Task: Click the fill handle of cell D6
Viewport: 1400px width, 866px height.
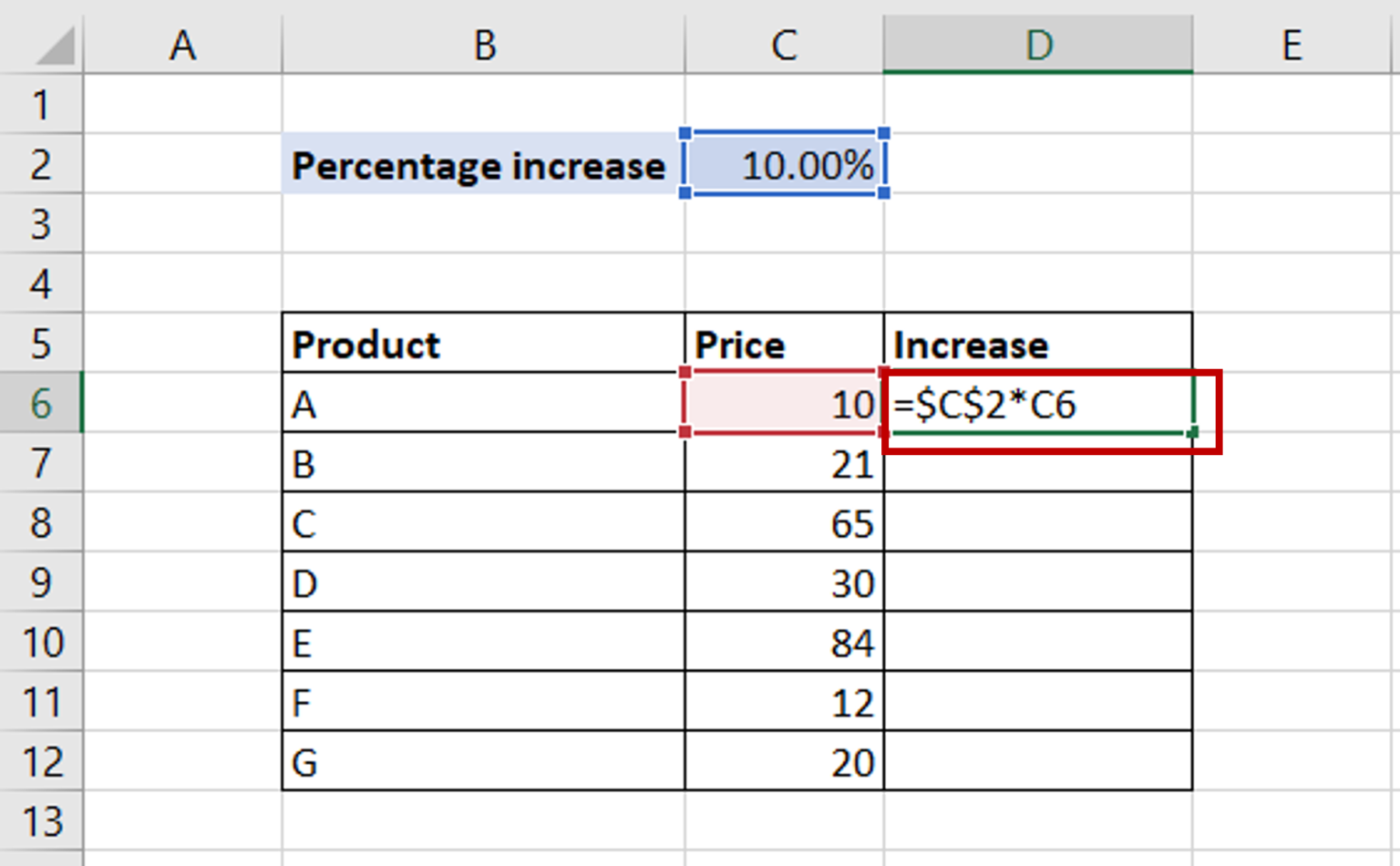Action: [1192, 433]
